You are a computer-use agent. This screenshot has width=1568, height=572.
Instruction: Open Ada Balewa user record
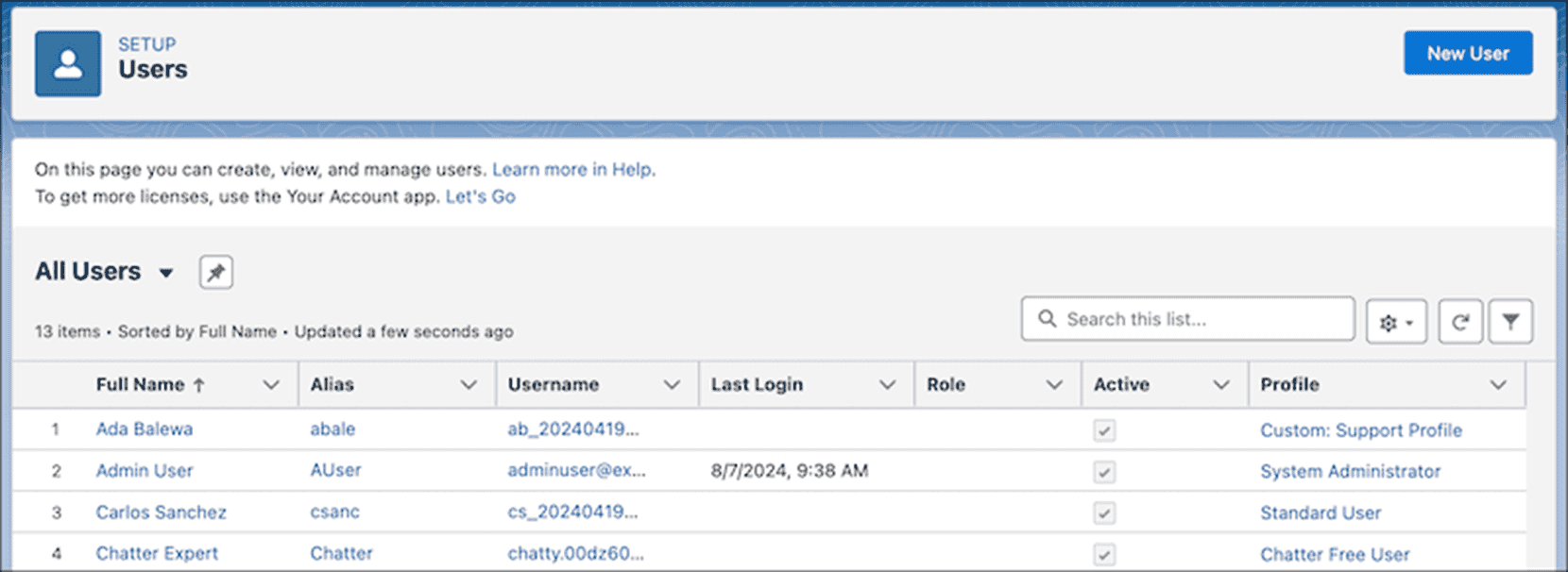[x=144, y=429]
